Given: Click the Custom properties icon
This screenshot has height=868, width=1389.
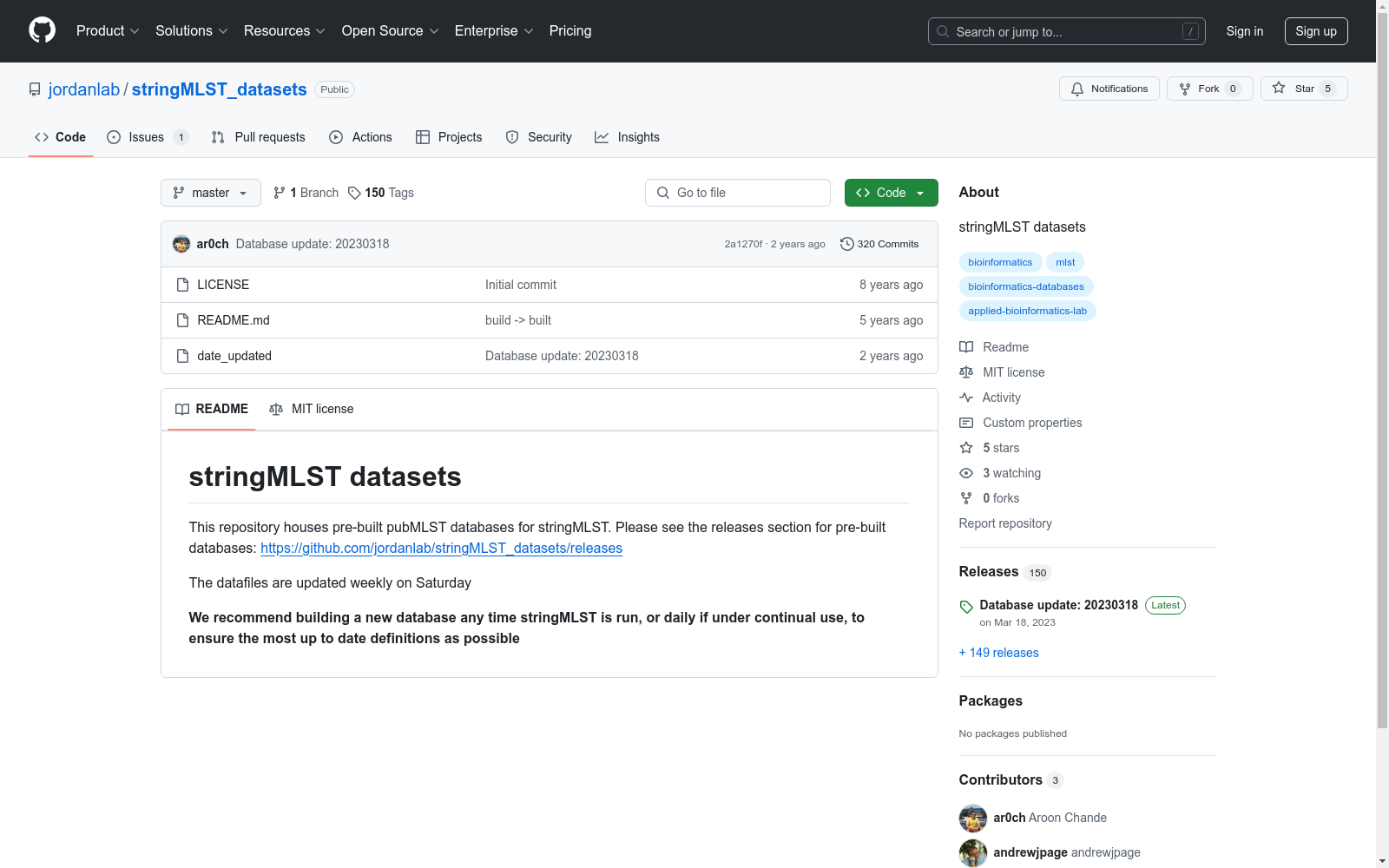Looking at the screenshot, I should 966,423.
